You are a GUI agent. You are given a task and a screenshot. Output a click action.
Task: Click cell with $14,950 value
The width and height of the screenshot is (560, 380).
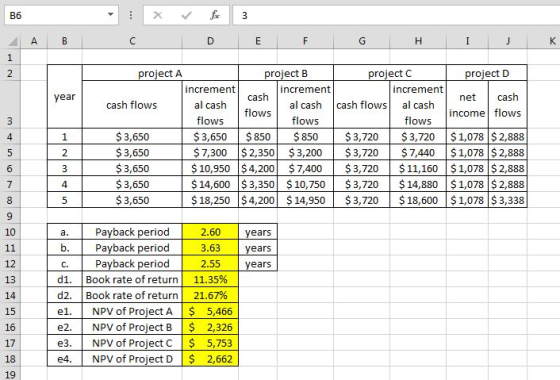(x=305, y=200)
